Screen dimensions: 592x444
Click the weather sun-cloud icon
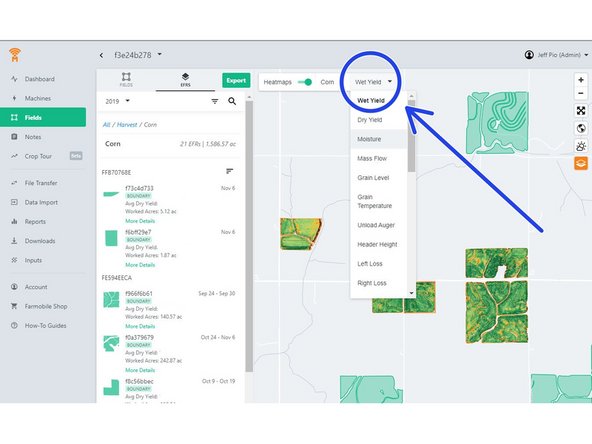581,146
